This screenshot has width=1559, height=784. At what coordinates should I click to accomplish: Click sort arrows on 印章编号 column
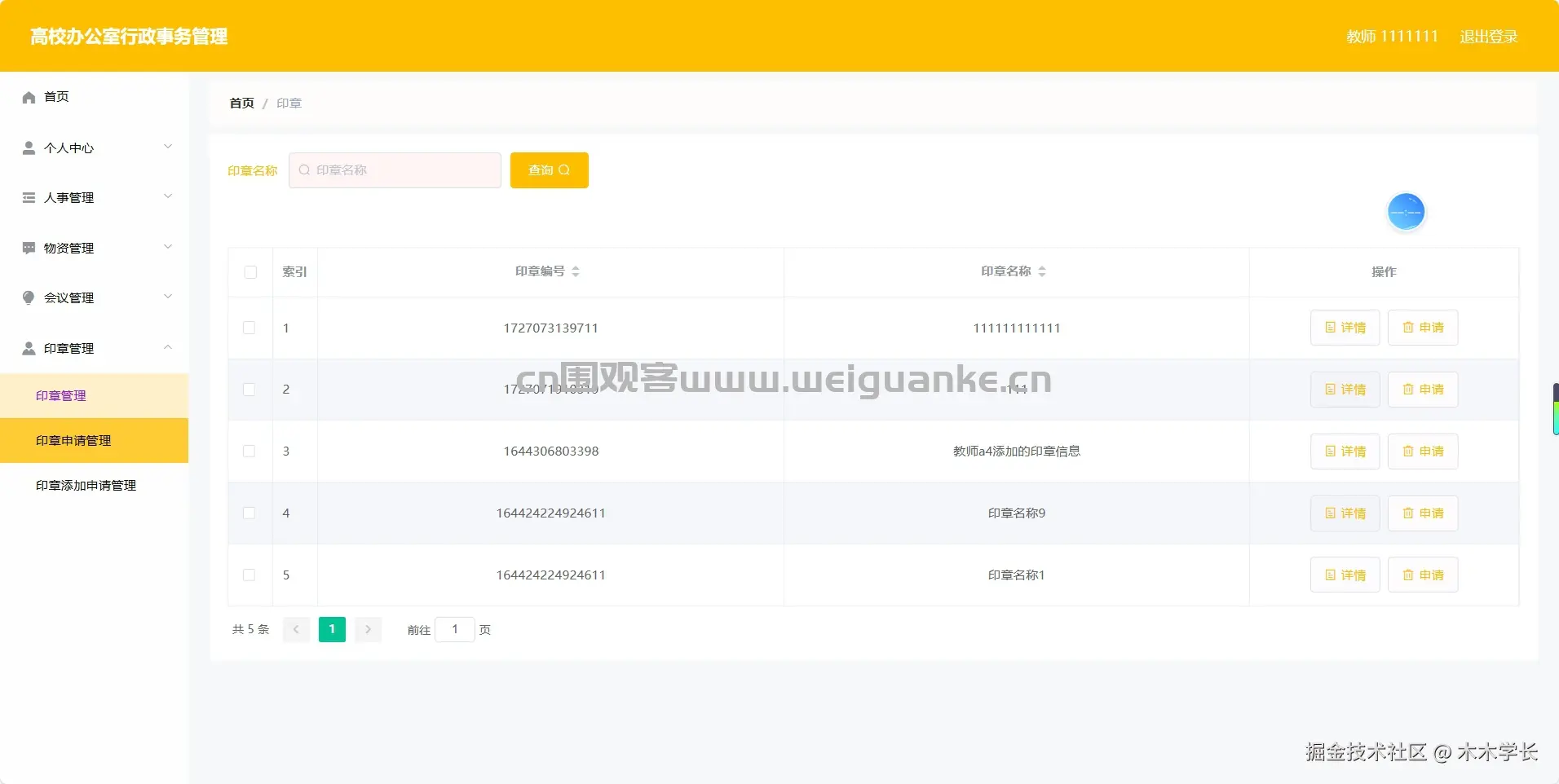pyautogui.click(x=576, y=271)
